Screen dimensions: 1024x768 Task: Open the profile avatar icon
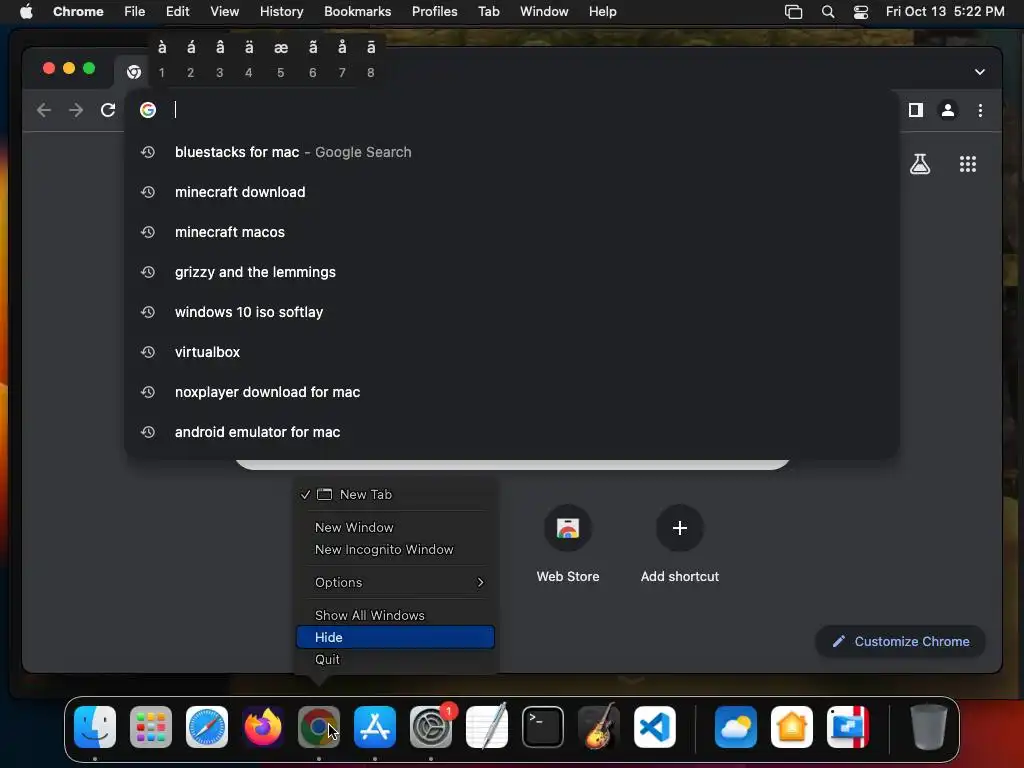[948, 110]
